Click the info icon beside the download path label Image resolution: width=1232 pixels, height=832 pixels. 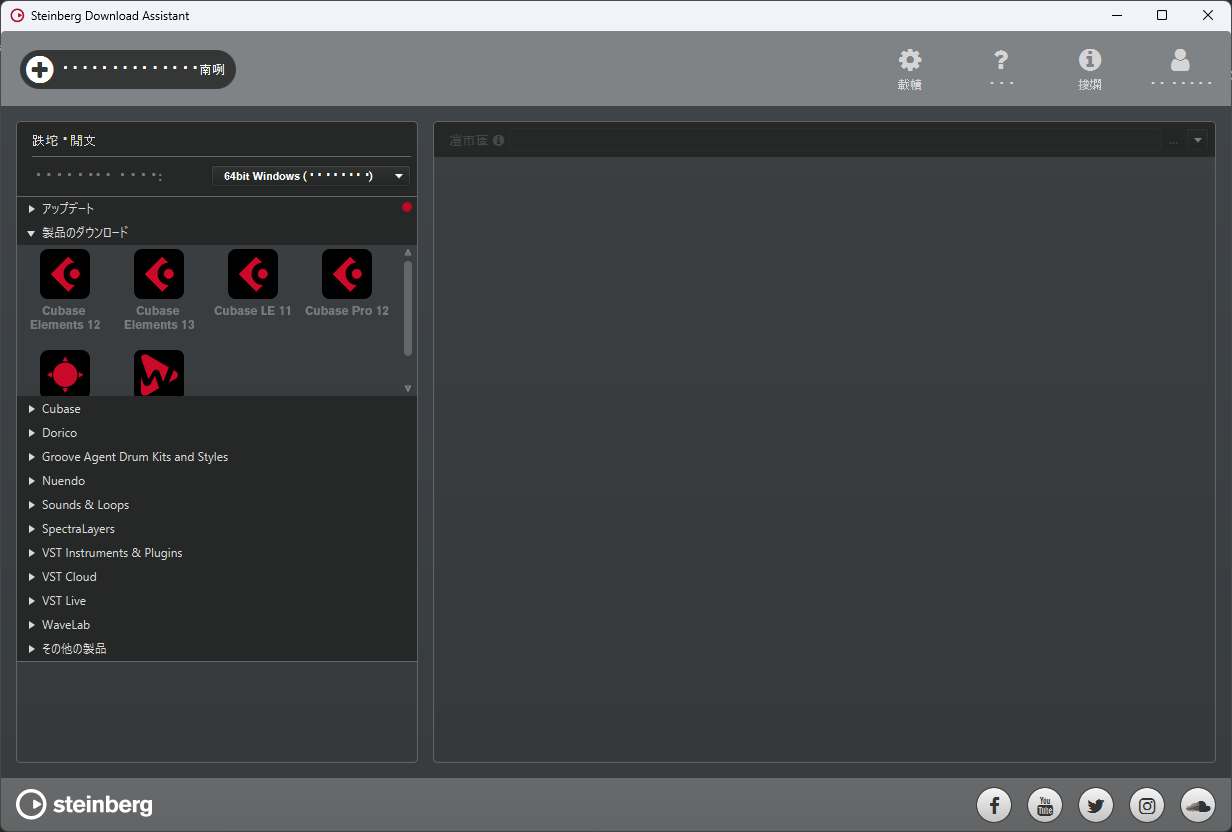pos(498,141)
